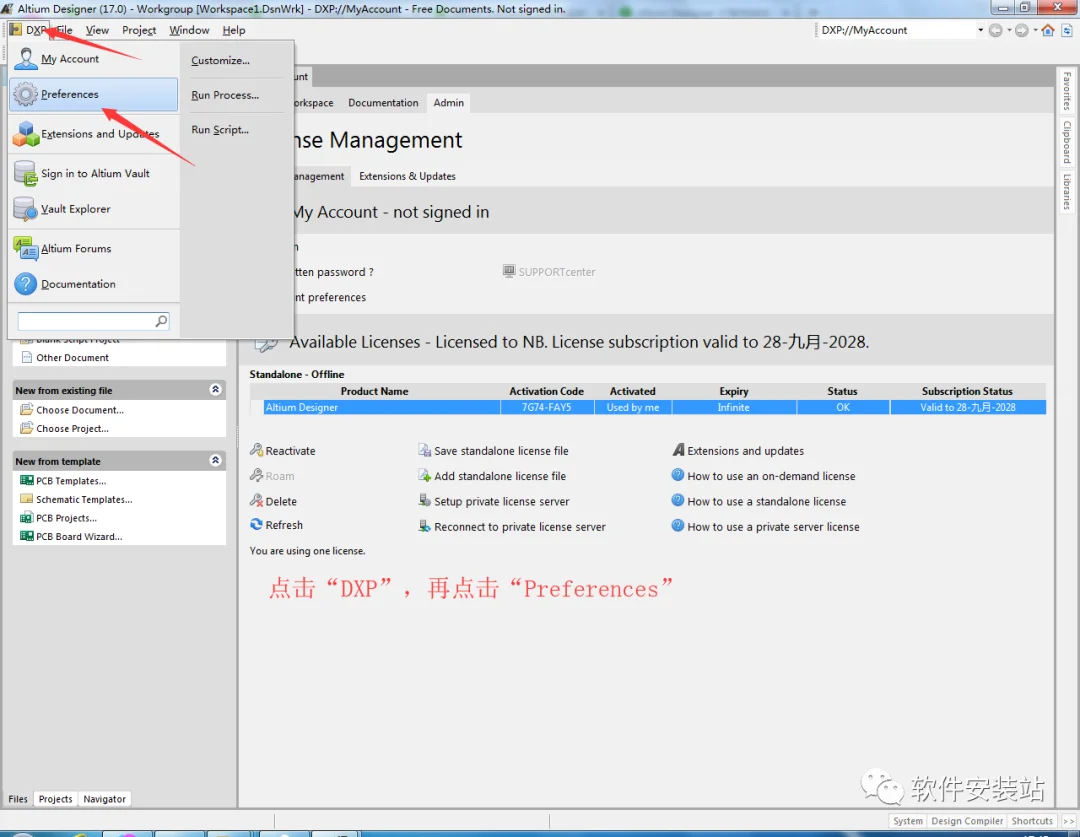Open the back navigation history dropdown arrow

(1009, 30)
